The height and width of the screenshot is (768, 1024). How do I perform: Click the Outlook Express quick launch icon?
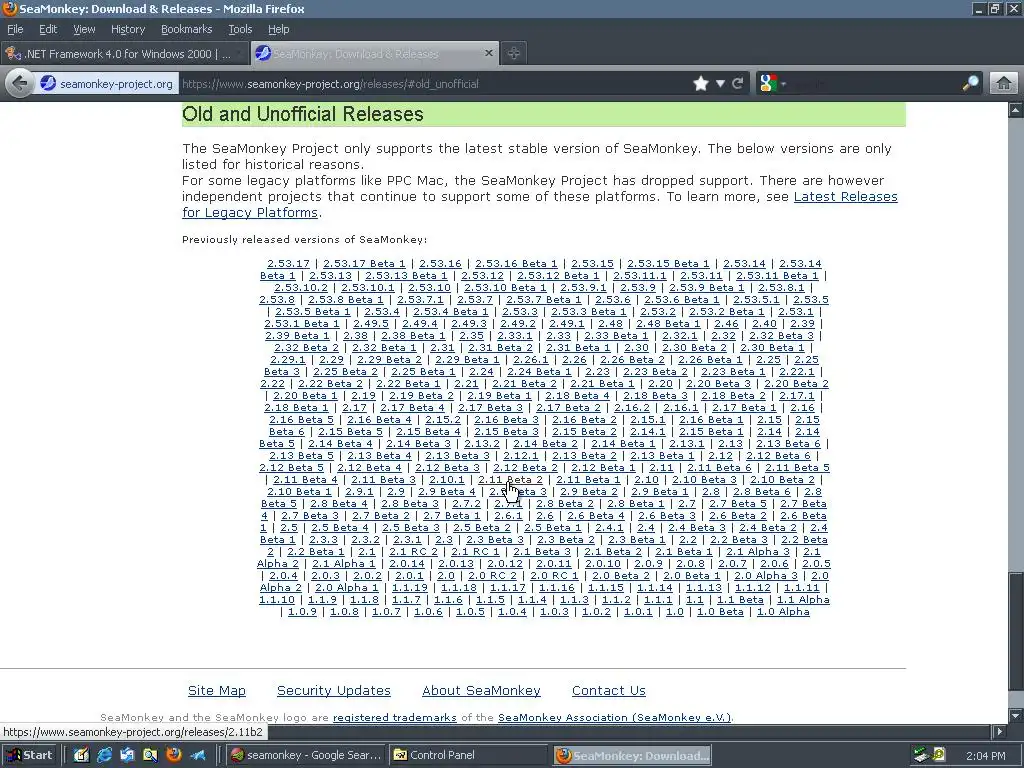[x=127, y=755]
